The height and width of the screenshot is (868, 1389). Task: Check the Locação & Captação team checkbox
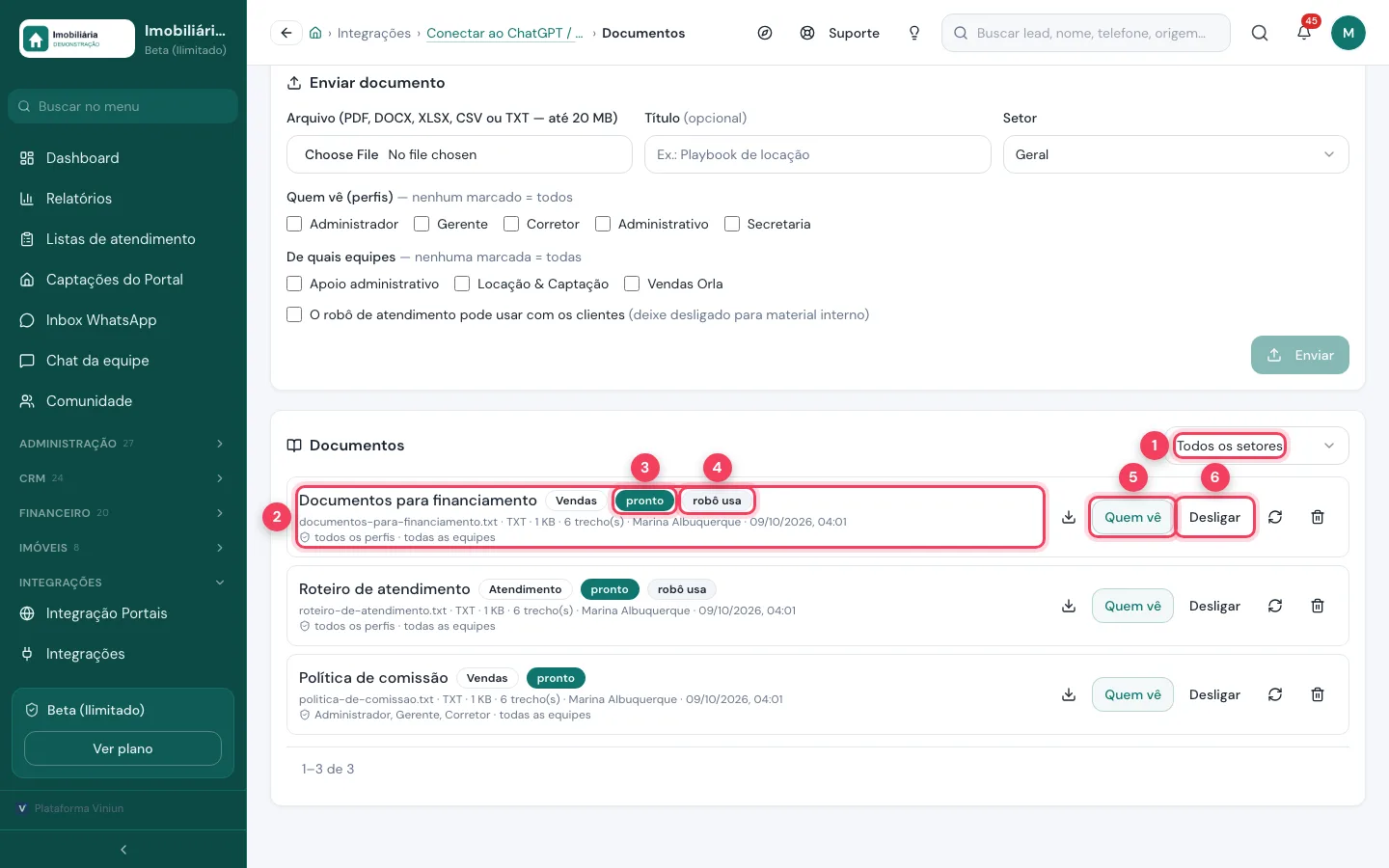pyautogui.click(x=462, y=284)
